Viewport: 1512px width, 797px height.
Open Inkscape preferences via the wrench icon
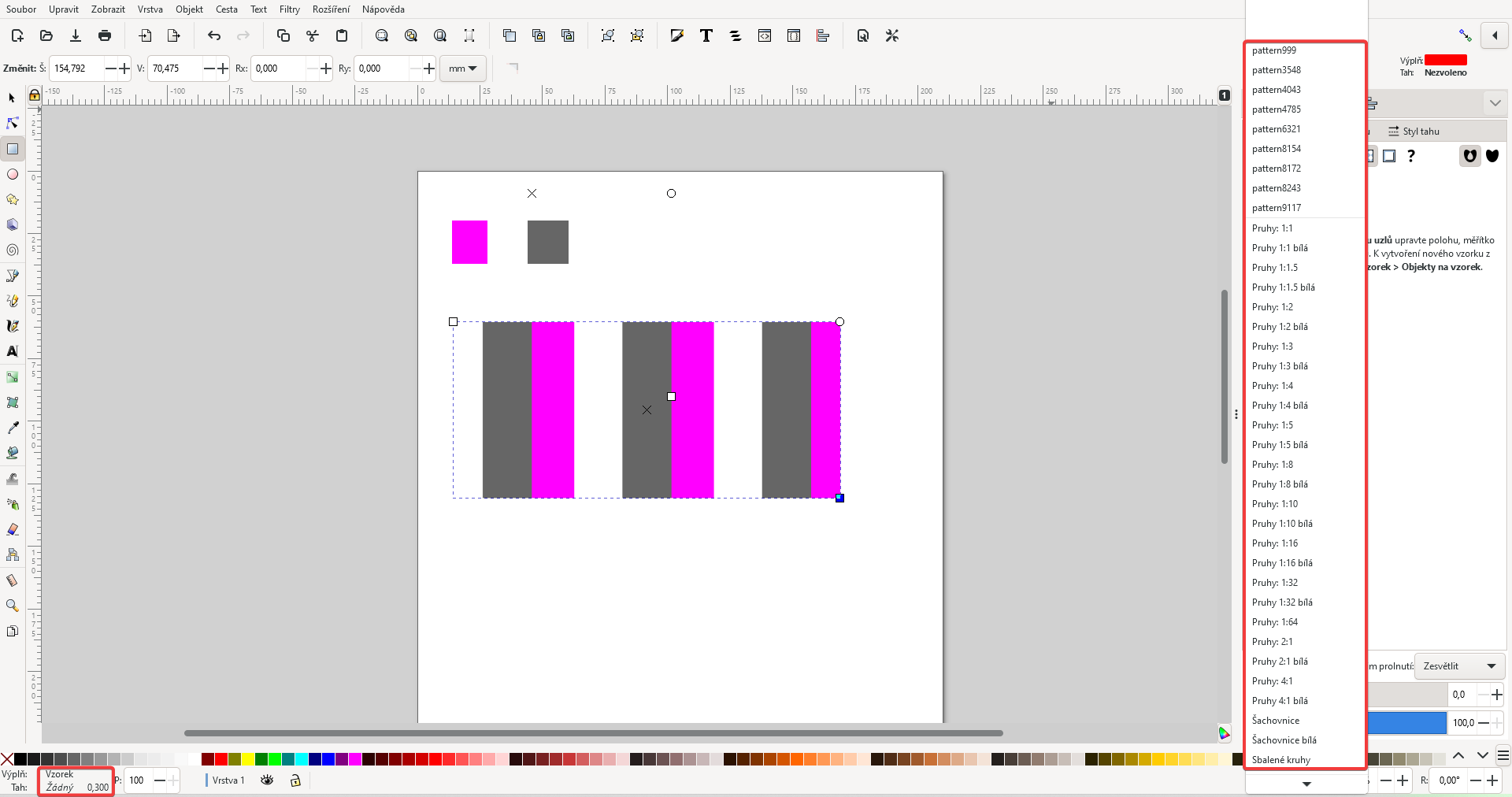892,35
